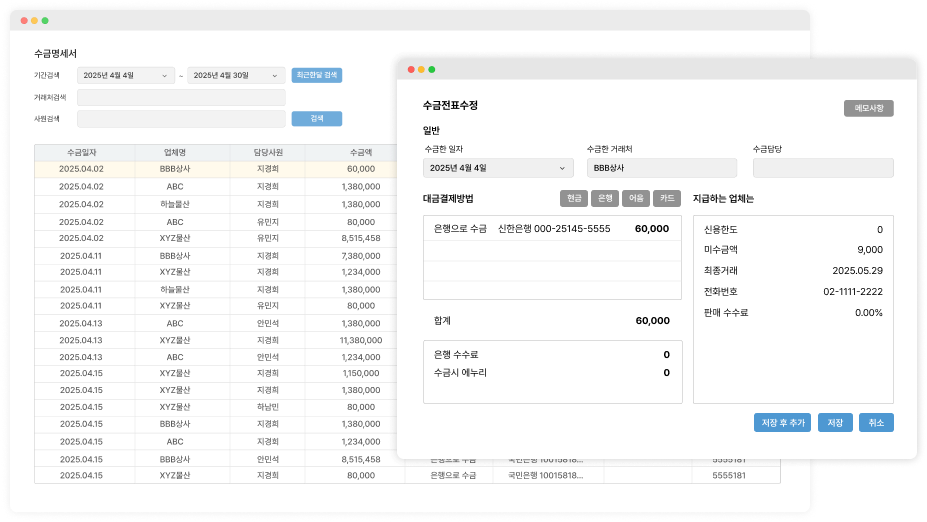
Task: Cancel editing with 취소 button
Action: click(x=876, y=423)
